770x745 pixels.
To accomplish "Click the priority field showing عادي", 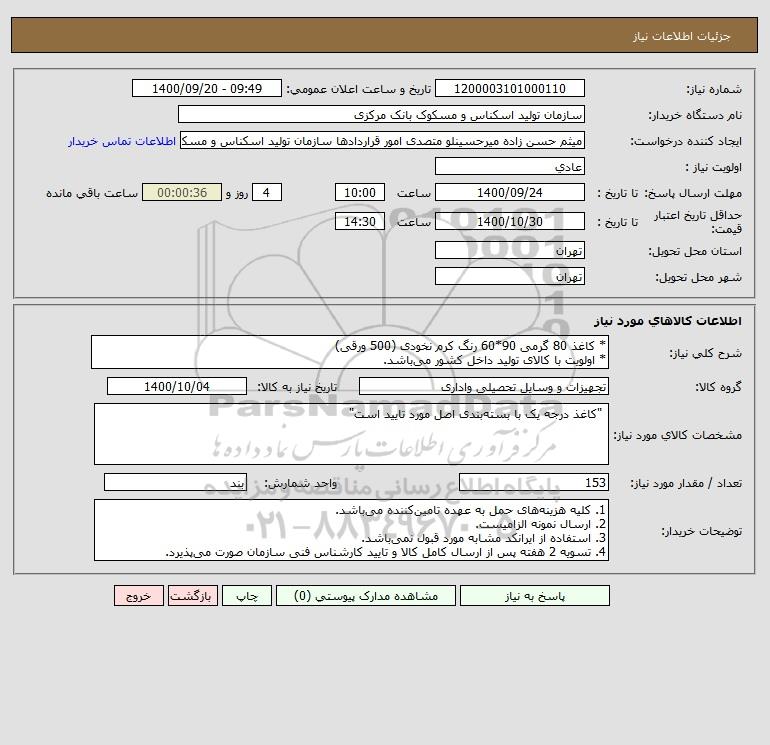I will coord(510,166).
